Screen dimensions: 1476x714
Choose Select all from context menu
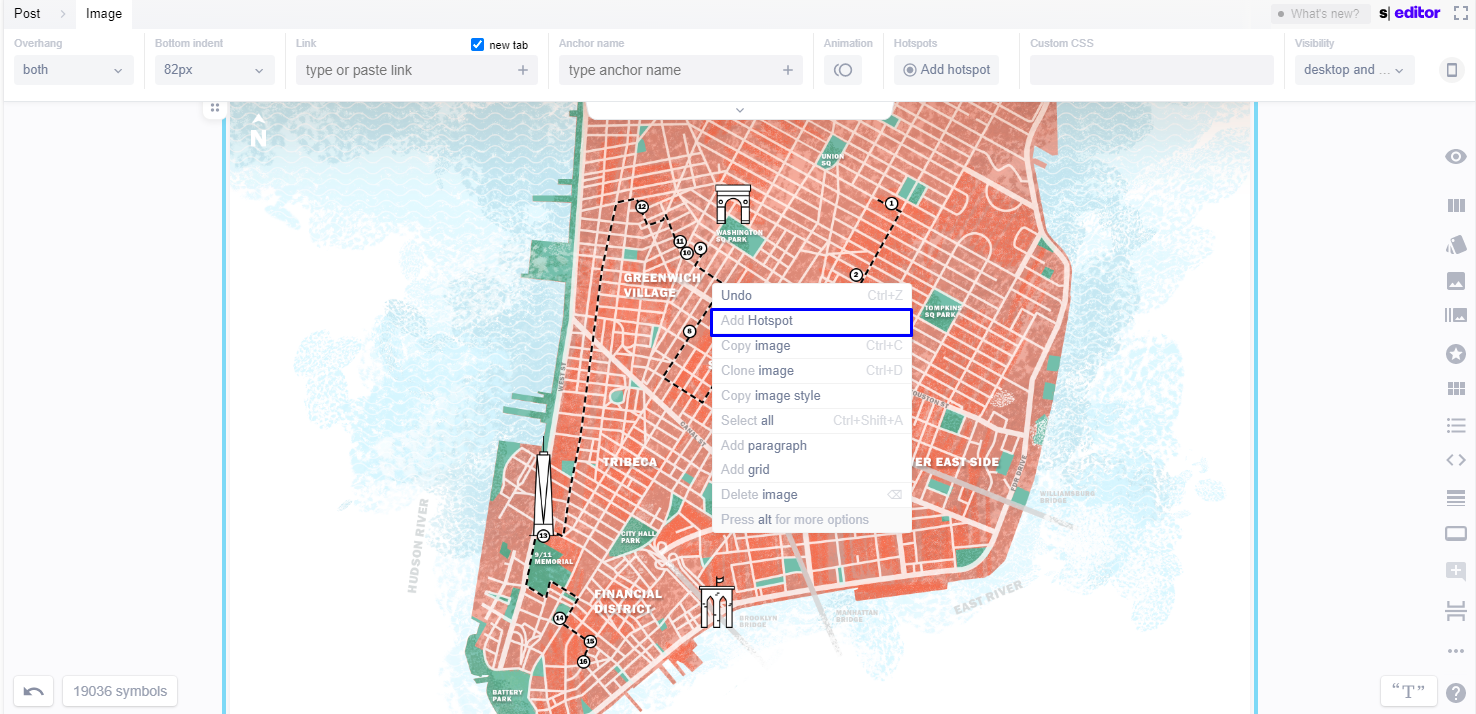tap(812, 421)
